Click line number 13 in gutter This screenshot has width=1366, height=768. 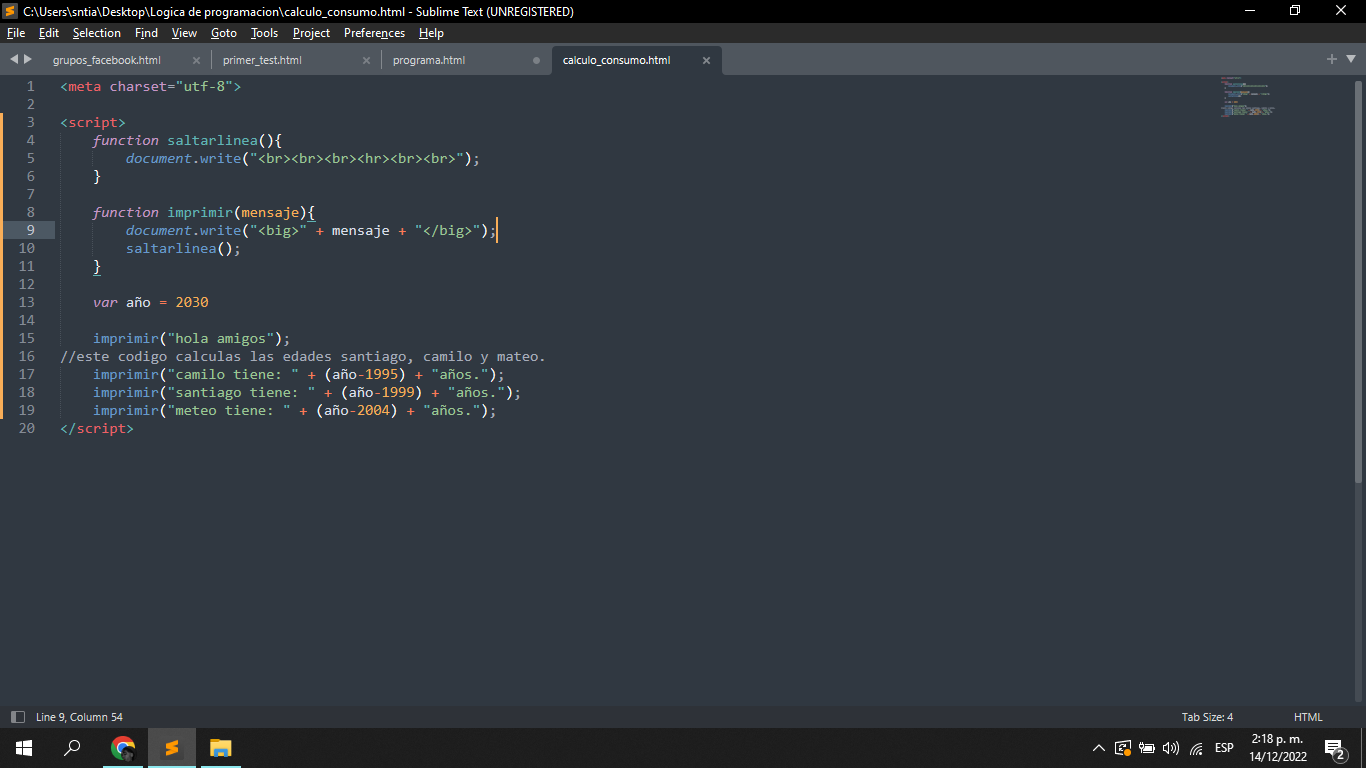(x=26, y=302)
